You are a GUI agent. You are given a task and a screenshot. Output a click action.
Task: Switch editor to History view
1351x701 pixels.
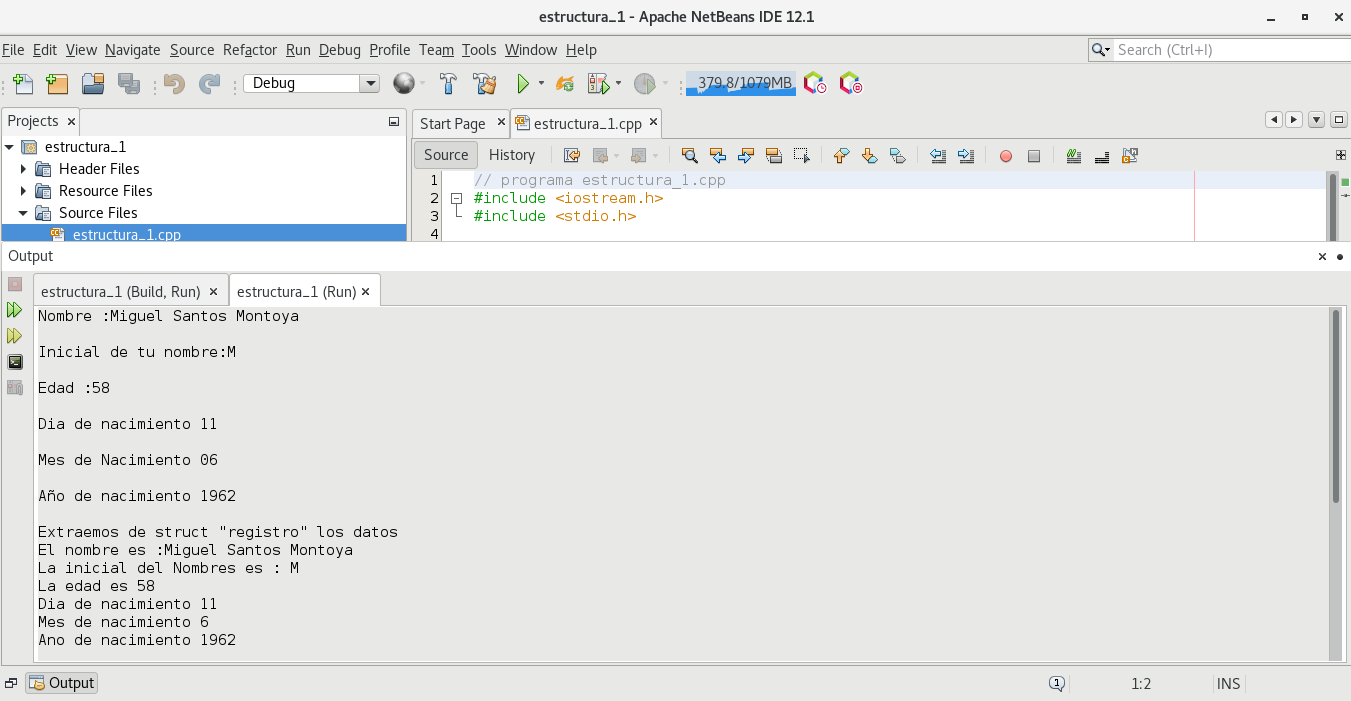point(511,155)
